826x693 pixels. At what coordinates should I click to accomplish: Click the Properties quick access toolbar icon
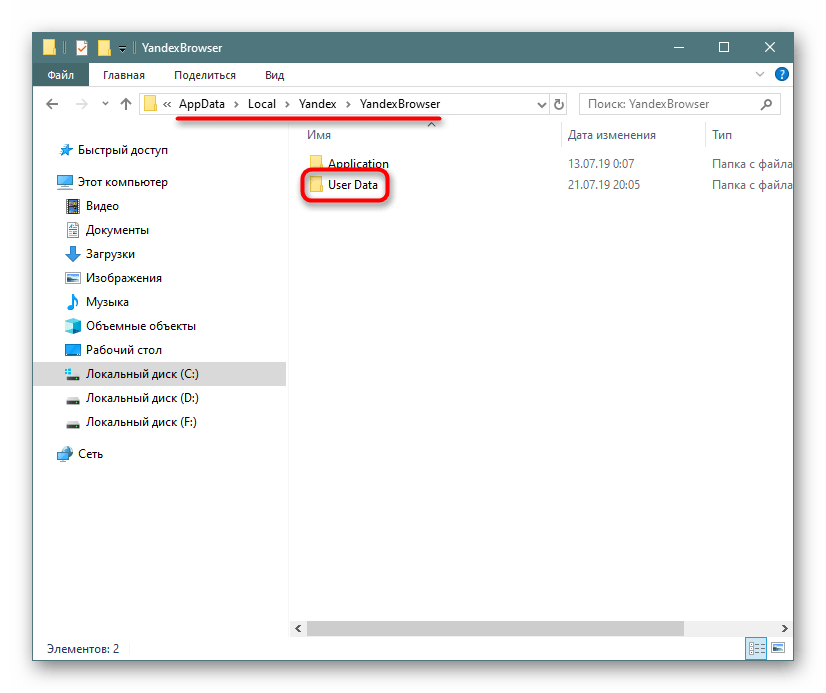click(82, 48)
